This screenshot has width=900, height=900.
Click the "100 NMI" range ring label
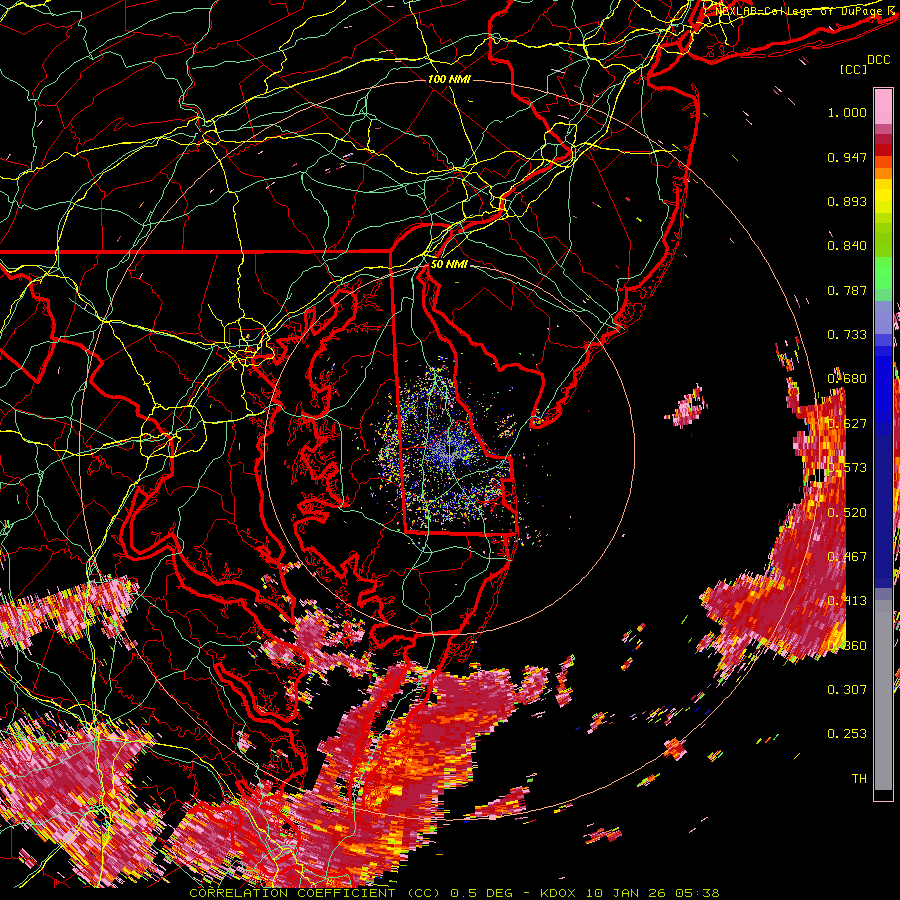tap(449, 79)
